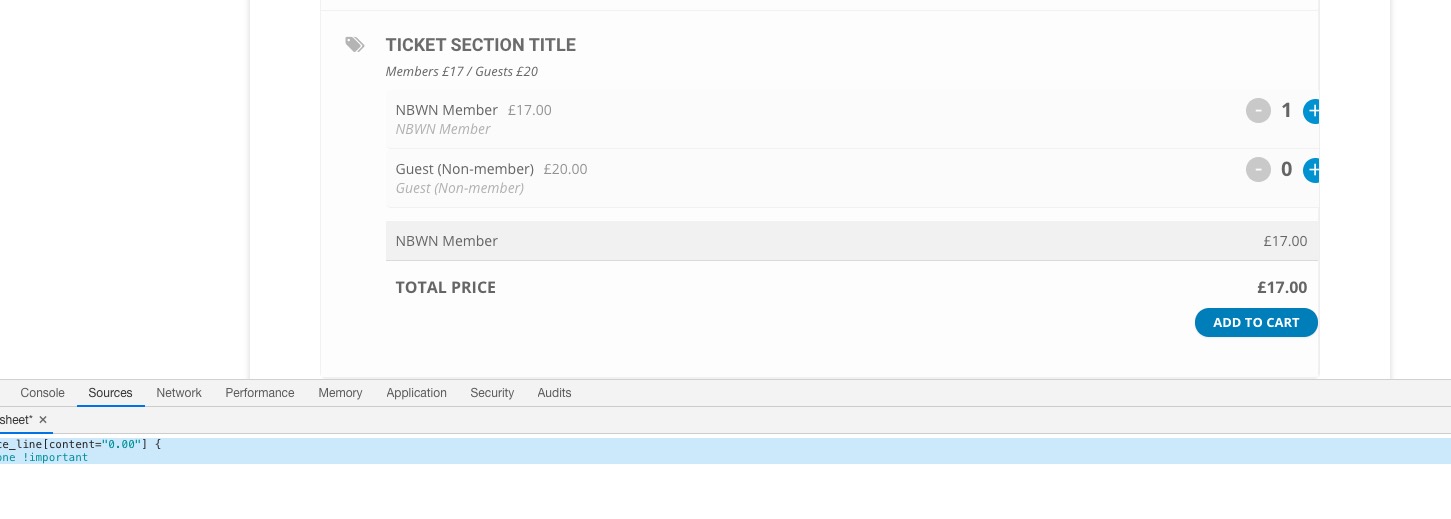Click the stylesheet editor tab label
The height and width of the screenshot is (519, 1451).
click(15, 420)
